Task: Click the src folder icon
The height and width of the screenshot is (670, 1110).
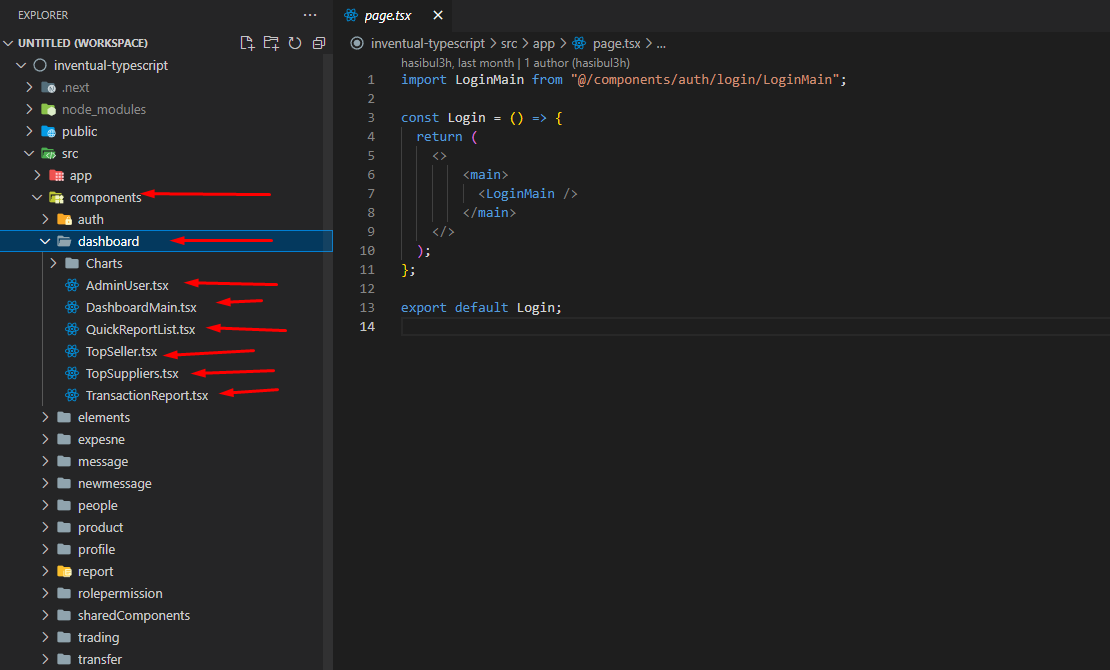Action: pos(49,154)
